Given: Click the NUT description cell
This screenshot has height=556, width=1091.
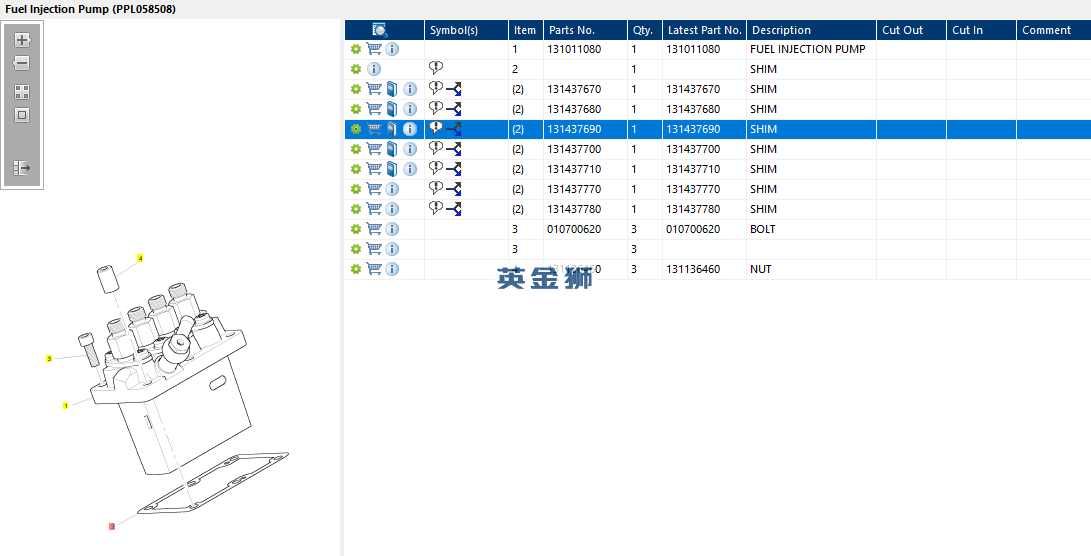Looking at the screenshot, I should click(811, 269).
